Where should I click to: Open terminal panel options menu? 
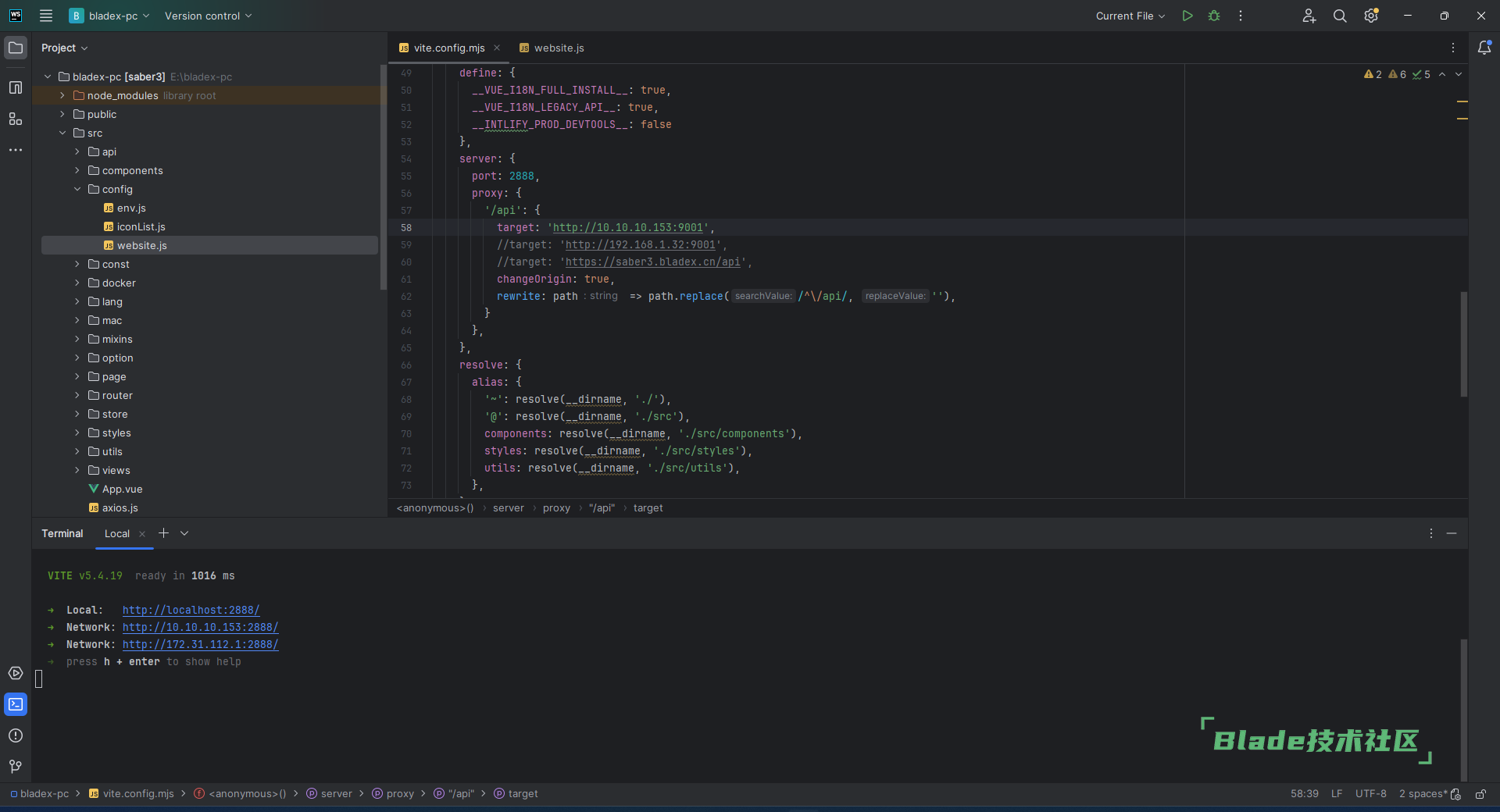coord(1431,533)
